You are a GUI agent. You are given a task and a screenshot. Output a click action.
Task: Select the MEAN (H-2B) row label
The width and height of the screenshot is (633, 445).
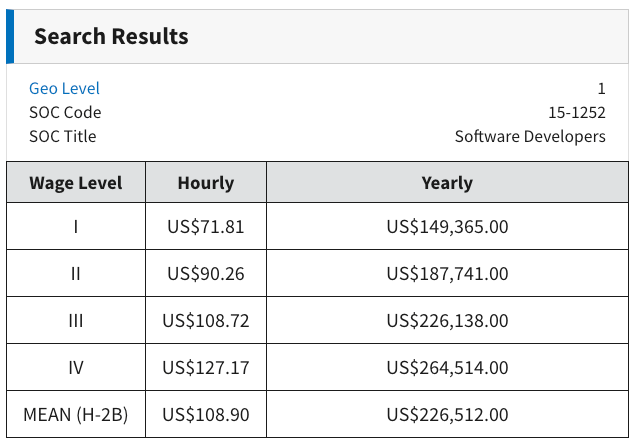pyautogui.click(x=75, y=415)
